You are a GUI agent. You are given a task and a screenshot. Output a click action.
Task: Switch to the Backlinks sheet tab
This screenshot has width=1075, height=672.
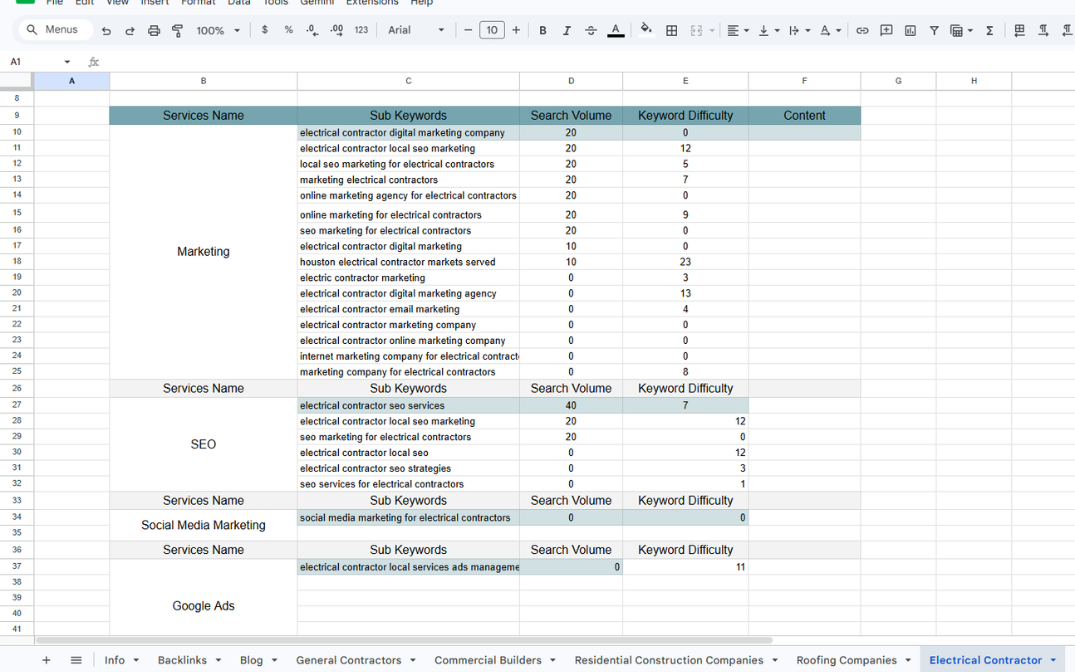click(189, 660)
